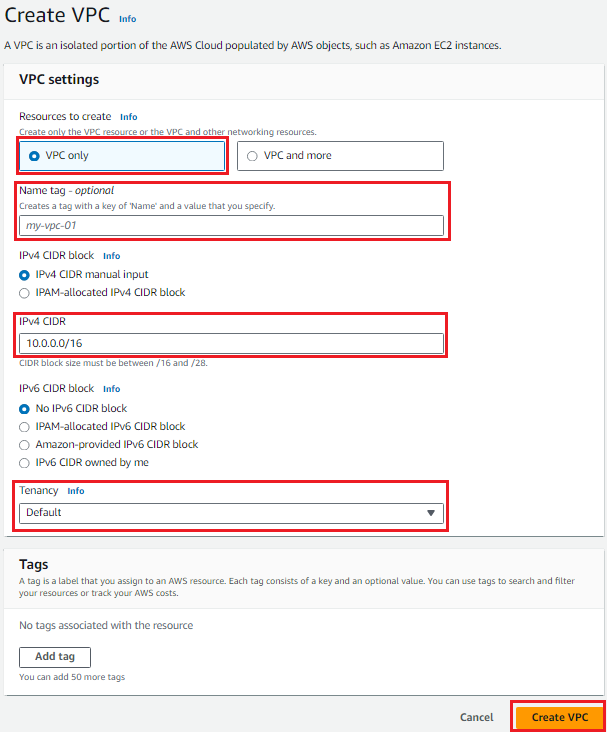This screenshot has width=607, height=732.
Task: Click the Add tag button
Action: pyautogui.click(x=54, y=657)
